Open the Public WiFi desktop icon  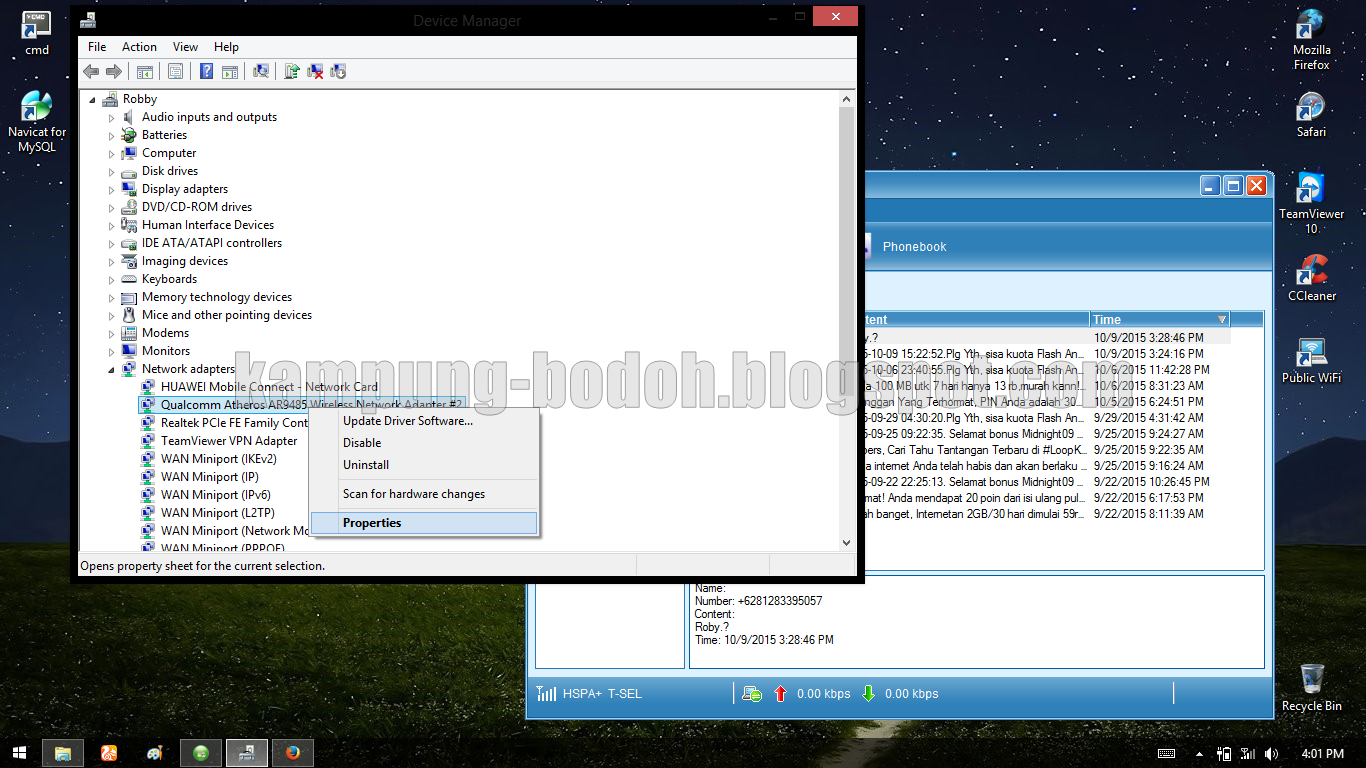pyautogui.click(x=1311, y=361)
